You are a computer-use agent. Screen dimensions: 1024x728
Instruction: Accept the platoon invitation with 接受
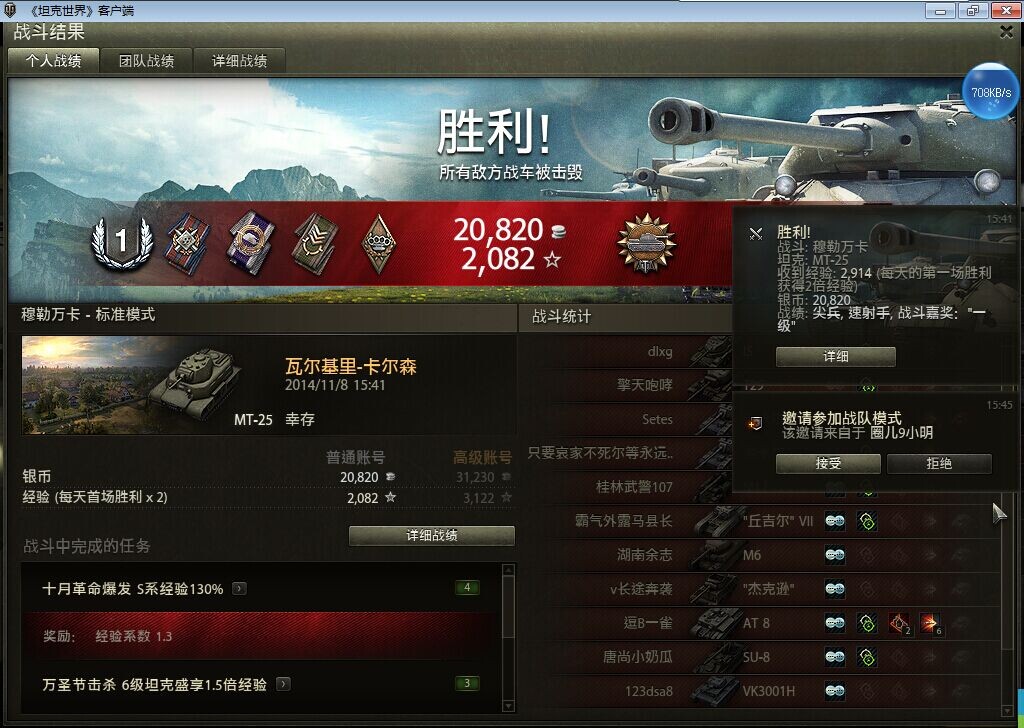pos(828,464)
